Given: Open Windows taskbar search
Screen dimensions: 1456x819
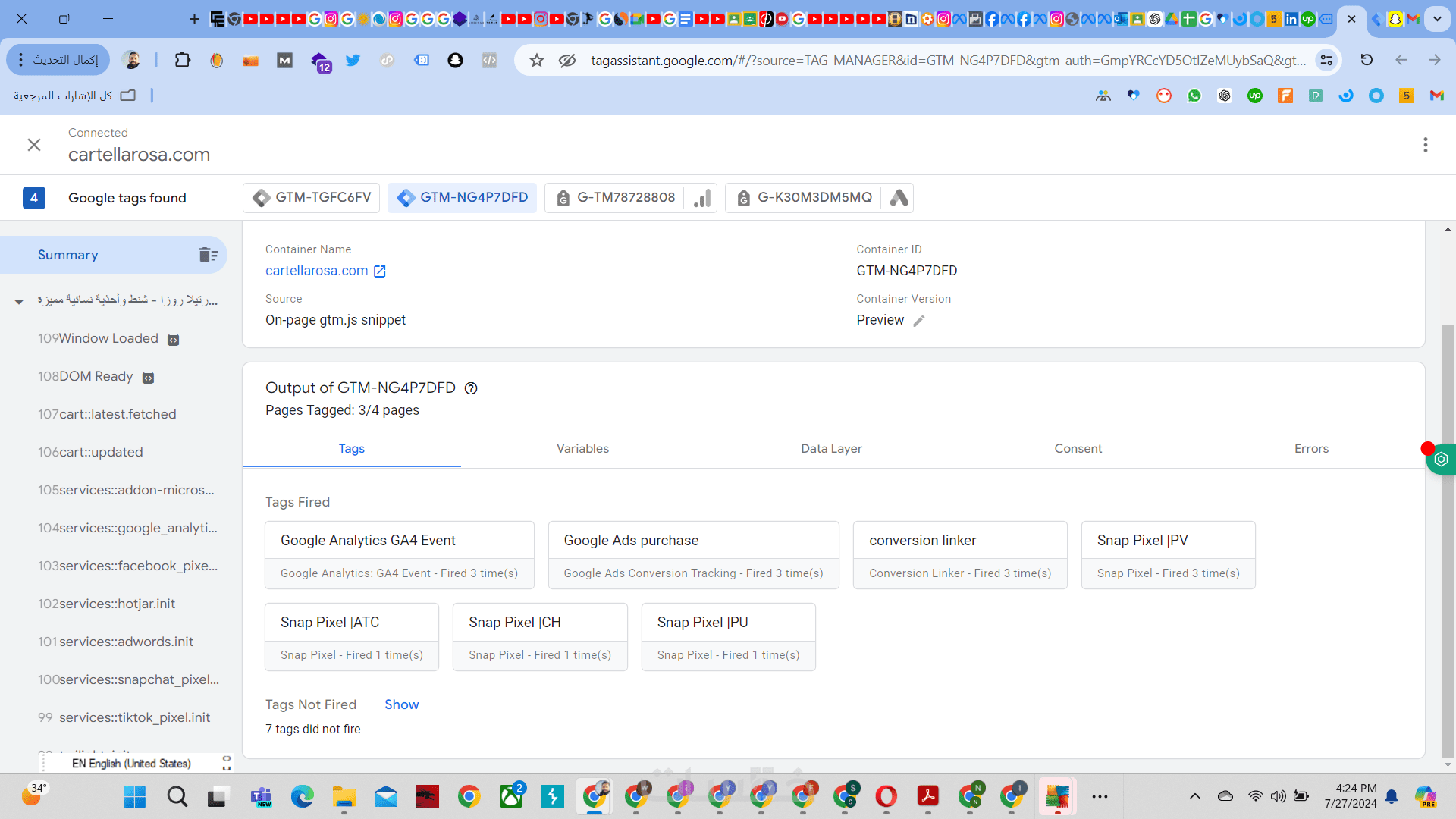Looking at the screenshot, I should 177,796.
